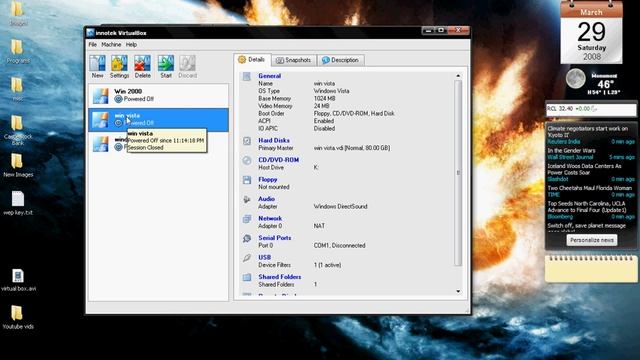Click the Audio speaker icon

(247, 200)
